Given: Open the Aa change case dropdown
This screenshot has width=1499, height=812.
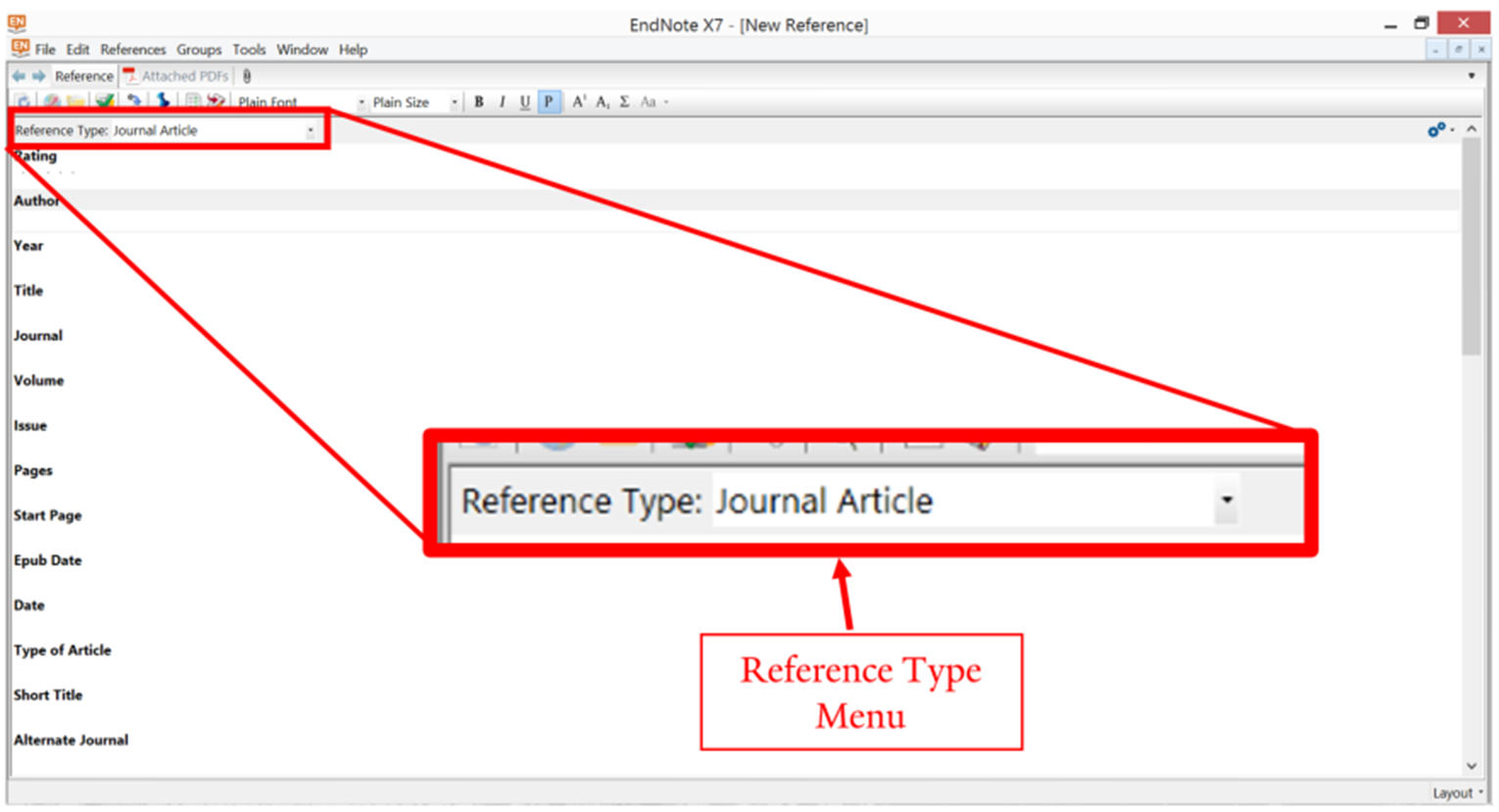Looking at the screenshot, I should (x=653, y=102).
